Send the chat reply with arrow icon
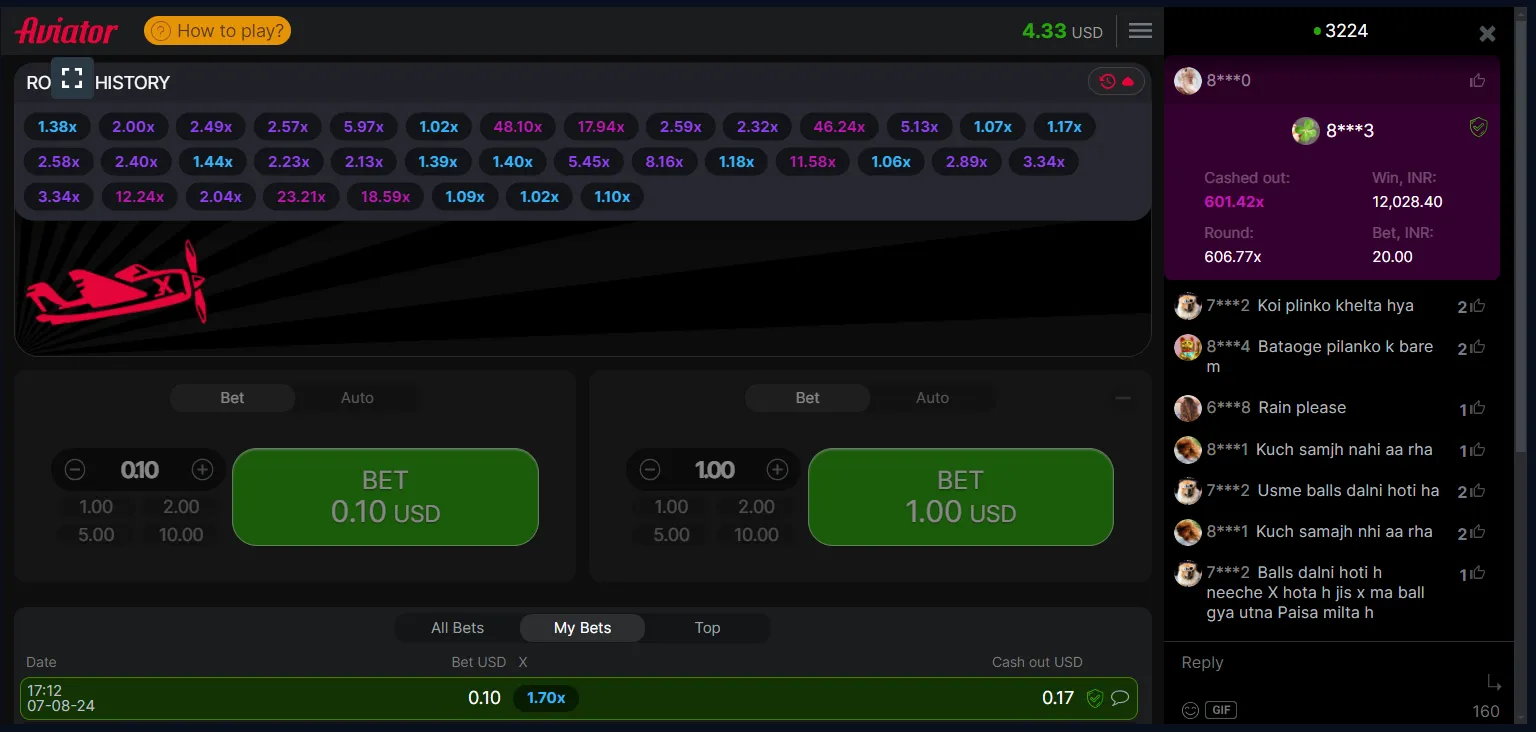Viewport: 1536px width, 732px height. coord(1494,682)
